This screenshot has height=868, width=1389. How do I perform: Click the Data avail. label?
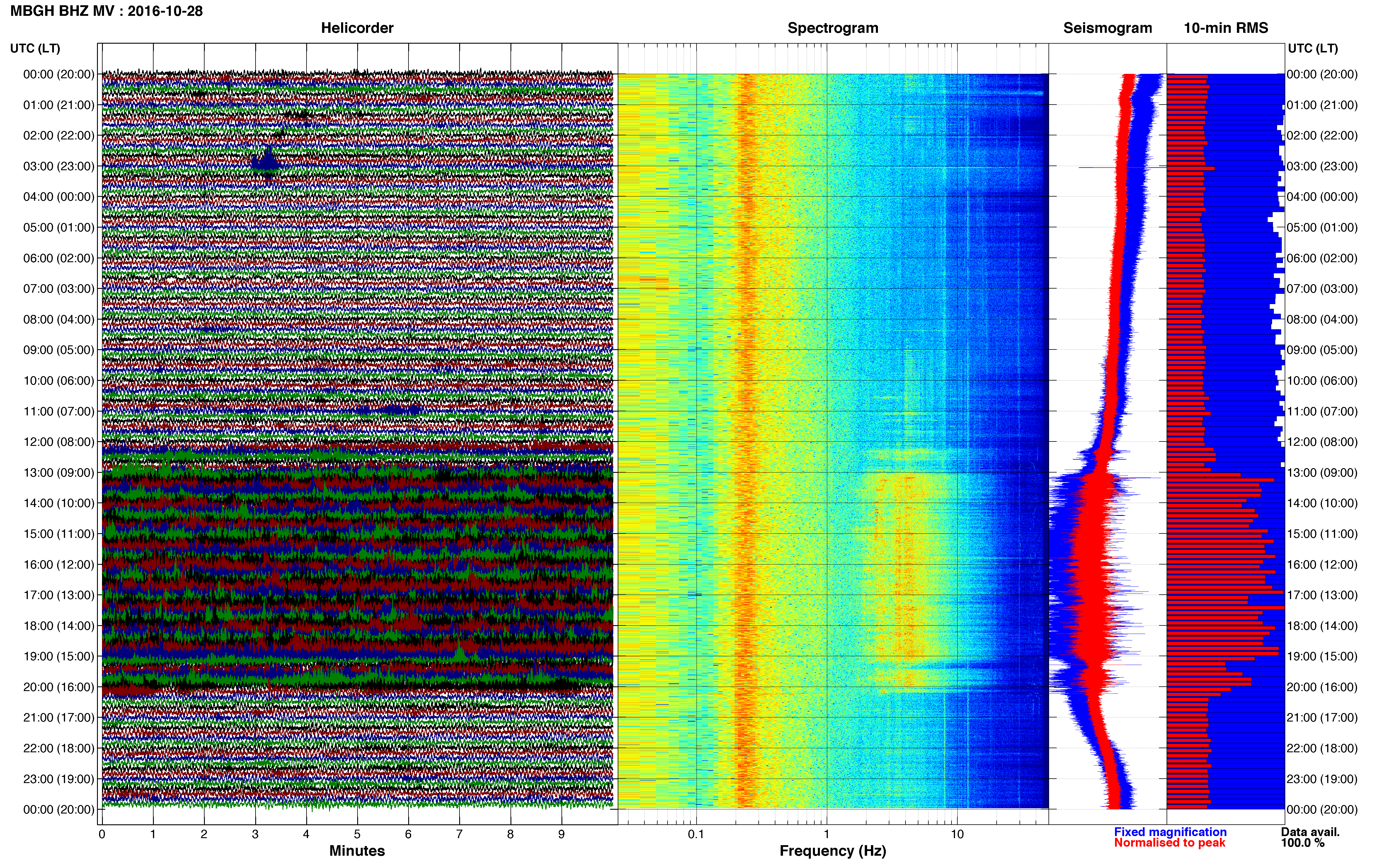tap(1310, 832)
